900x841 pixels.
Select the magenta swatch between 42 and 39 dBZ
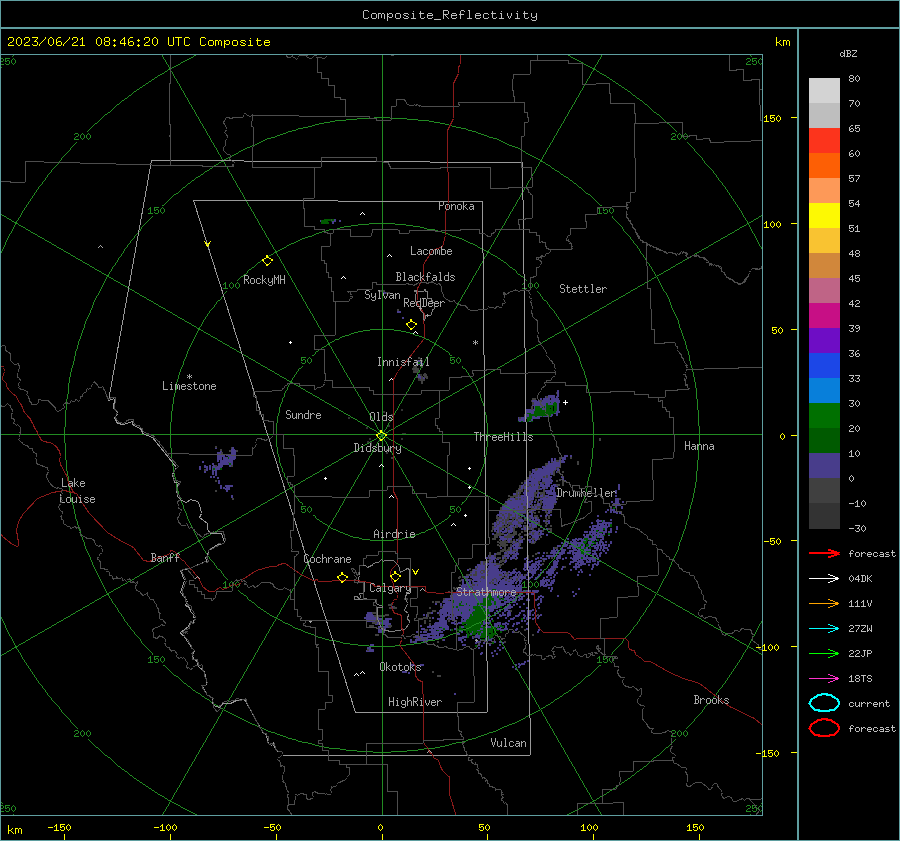point(824,316)
